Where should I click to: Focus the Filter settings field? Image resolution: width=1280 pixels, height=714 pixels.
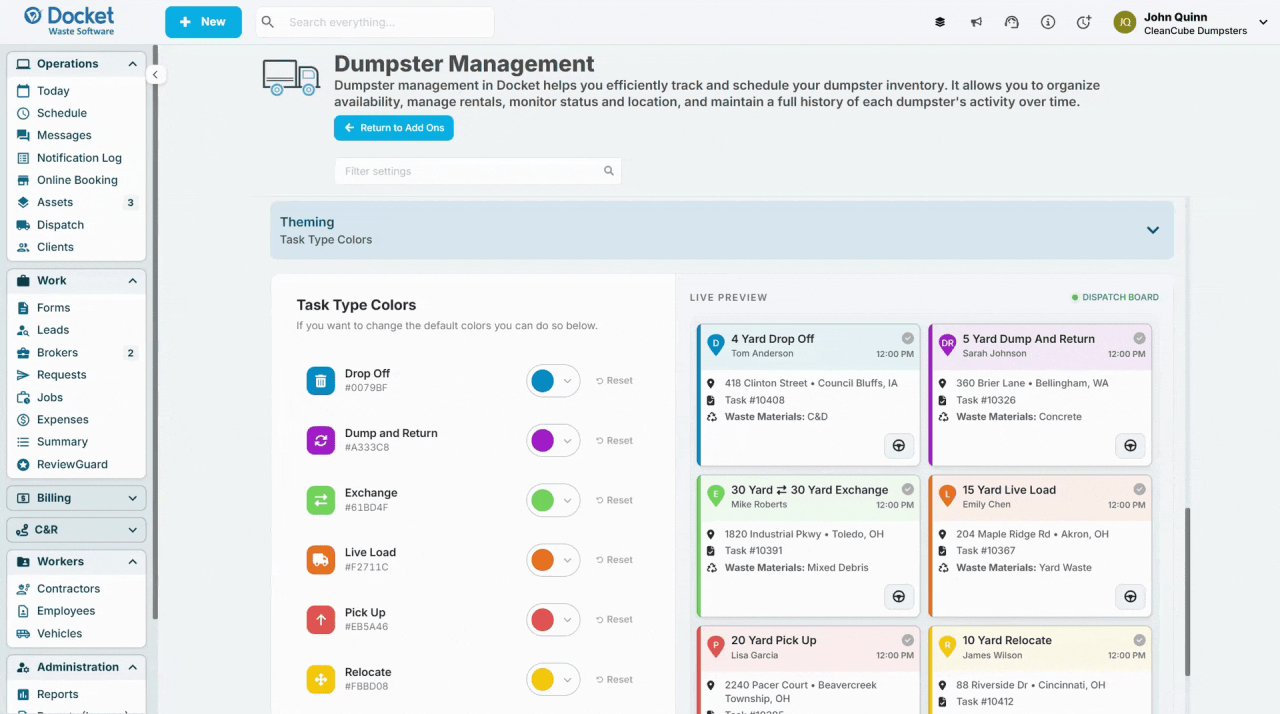478,171
